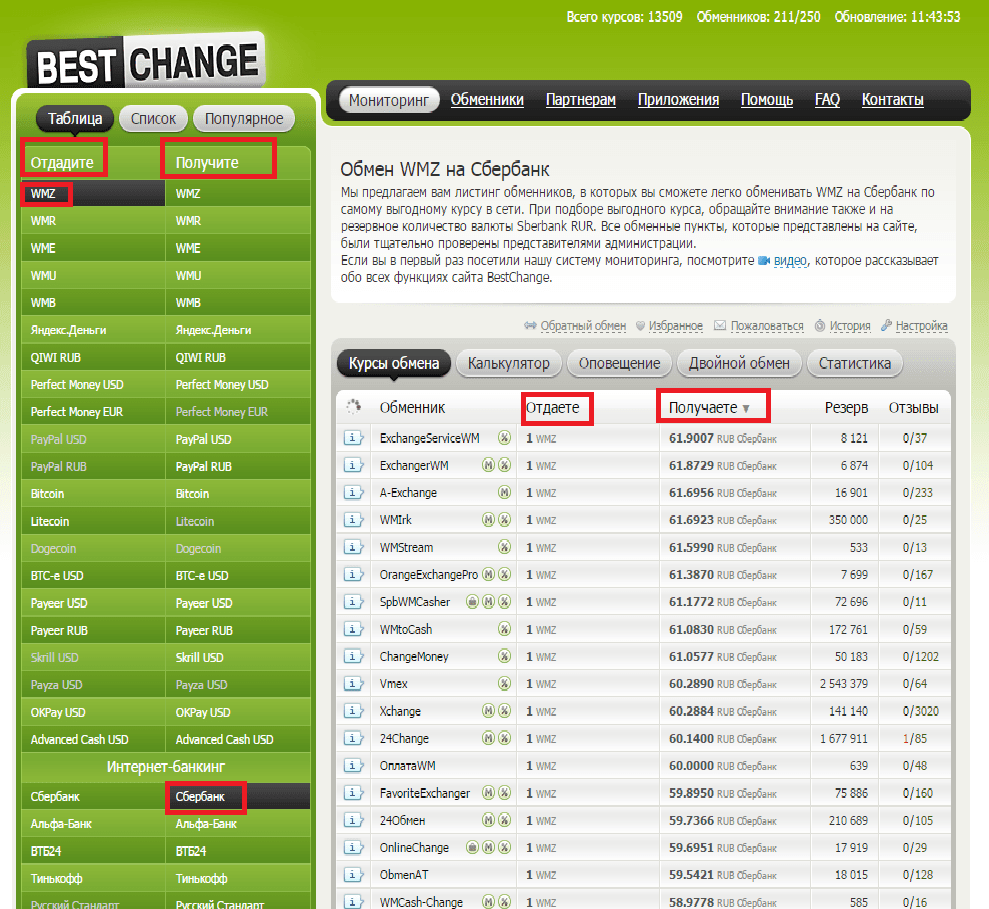Open the Оповещение tab
Viewport: 989px width, 909px height.
[619, 363]
